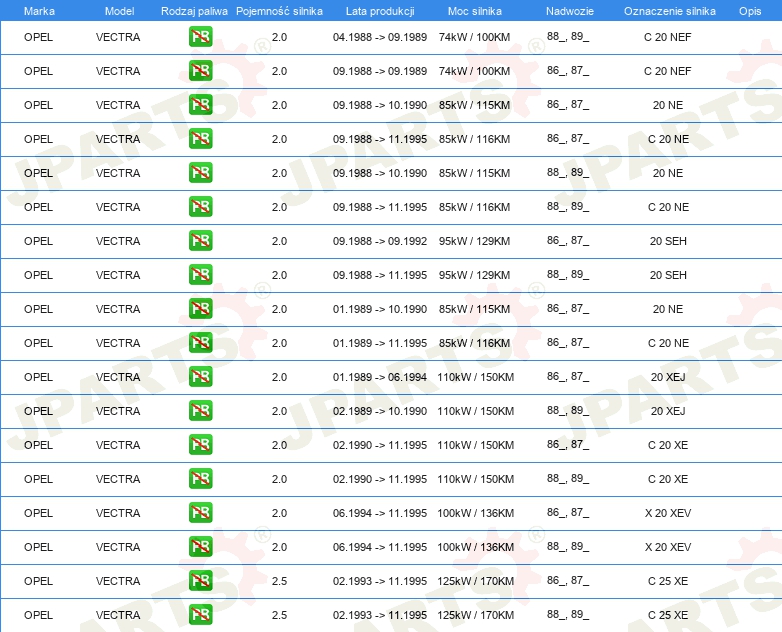Select the date cell 09.1988 -> 09.1989

click(380, 71)
